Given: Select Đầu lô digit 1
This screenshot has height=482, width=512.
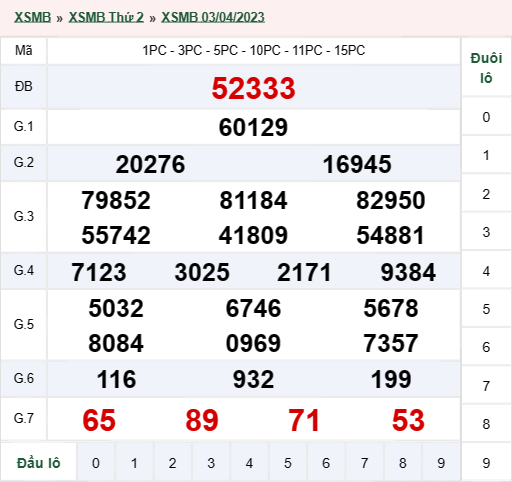Looking at the screenshot, I should [x=134, y=463].
